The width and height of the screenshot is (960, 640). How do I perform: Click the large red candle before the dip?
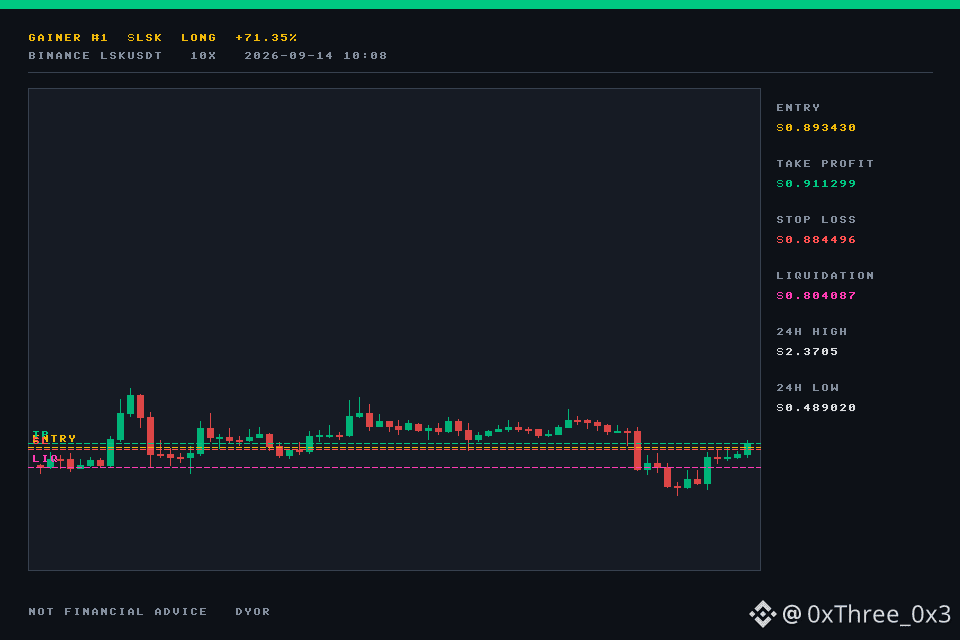tap(637, 450)
